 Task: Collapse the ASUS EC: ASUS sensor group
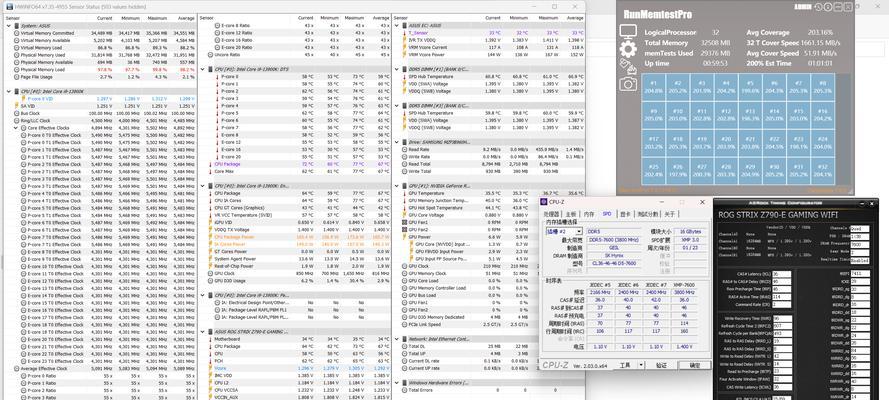coord(397,26)
